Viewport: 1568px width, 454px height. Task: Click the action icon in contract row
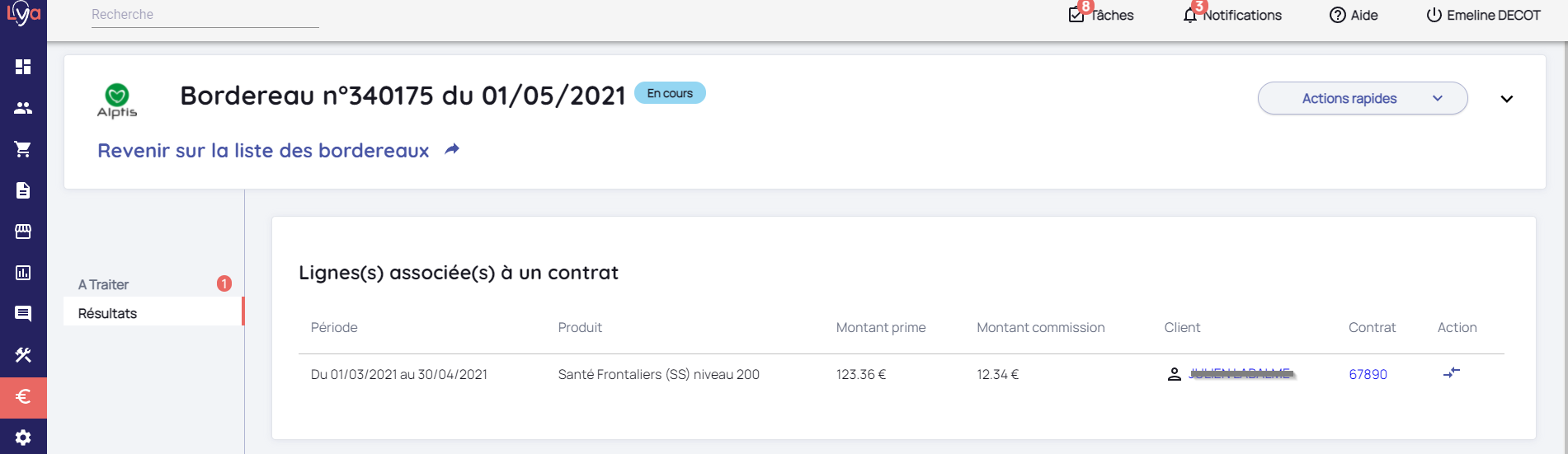pos(1452,373)
